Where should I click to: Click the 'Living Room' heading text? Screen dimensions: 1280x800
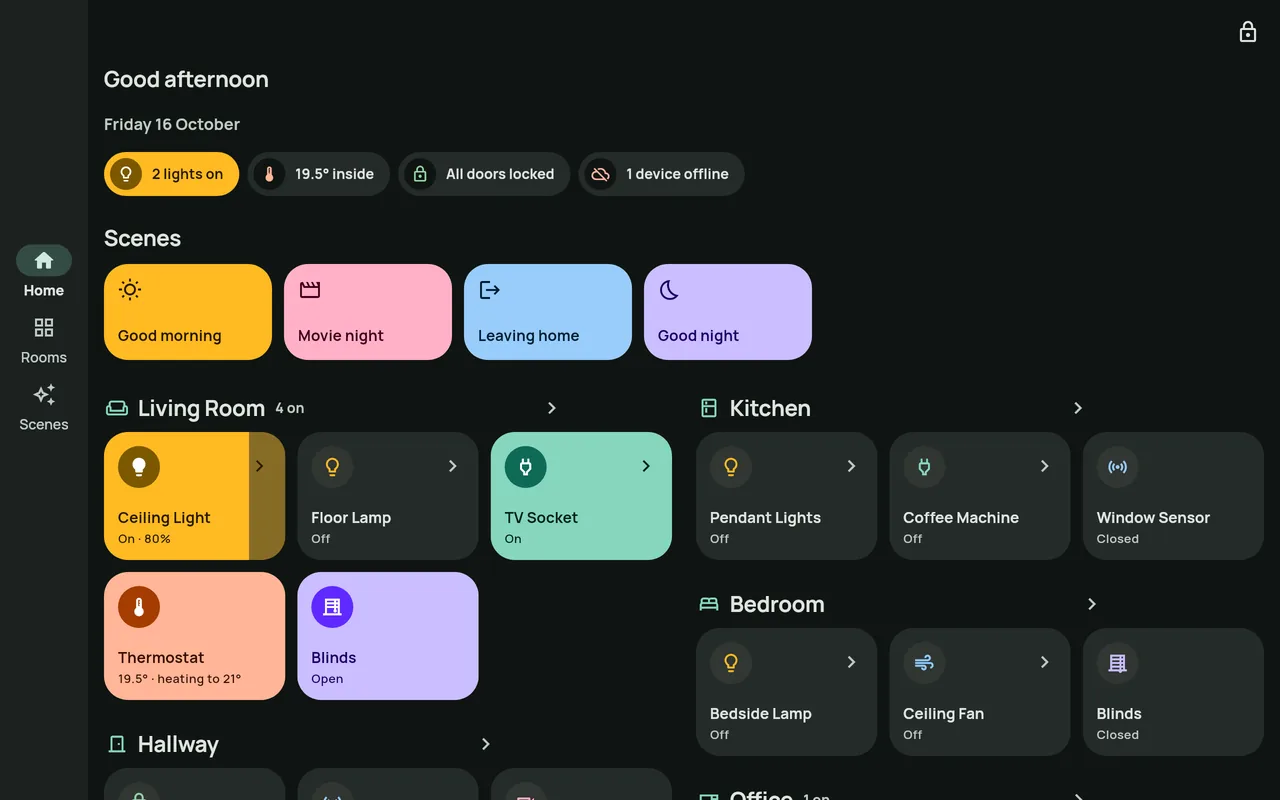click(201, 408)
